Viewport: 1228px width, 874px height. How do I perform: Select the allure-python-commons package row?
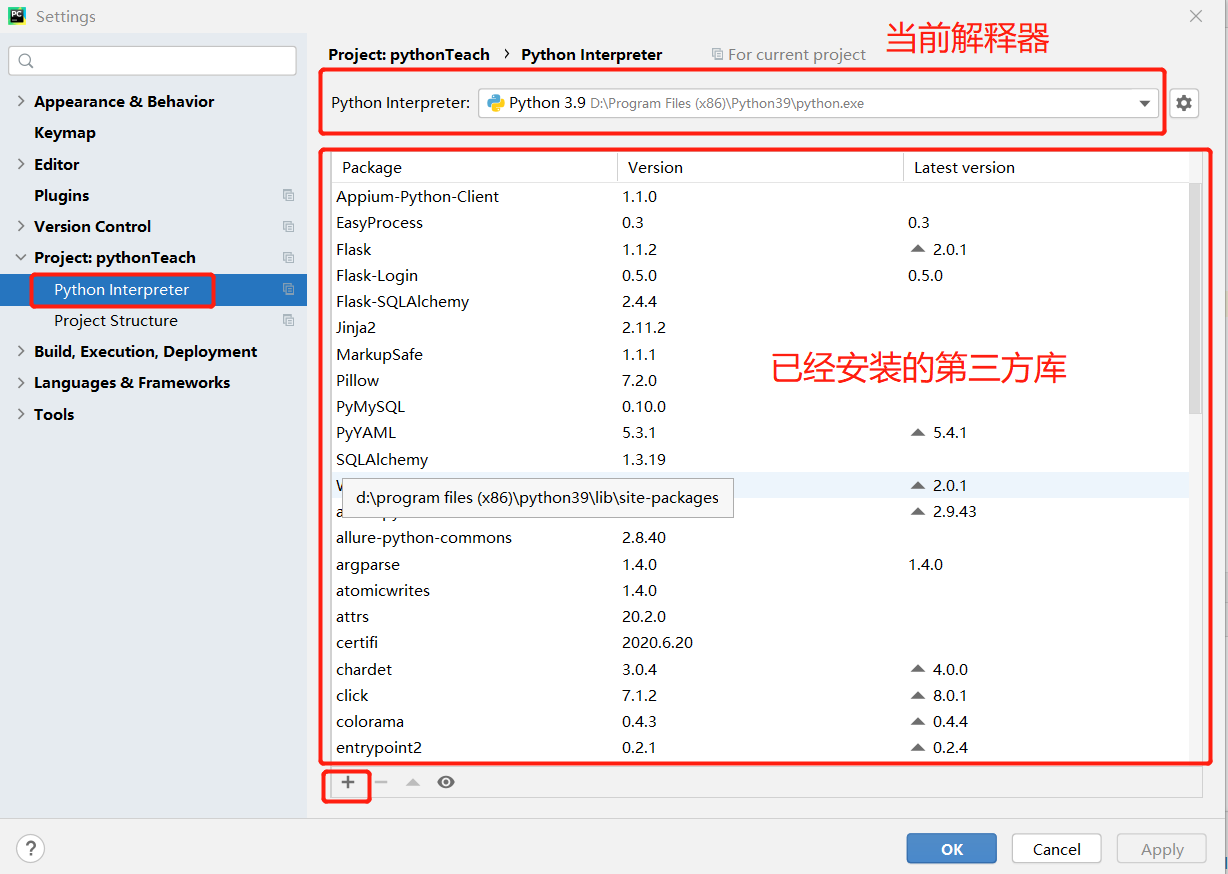pos(760,537)
